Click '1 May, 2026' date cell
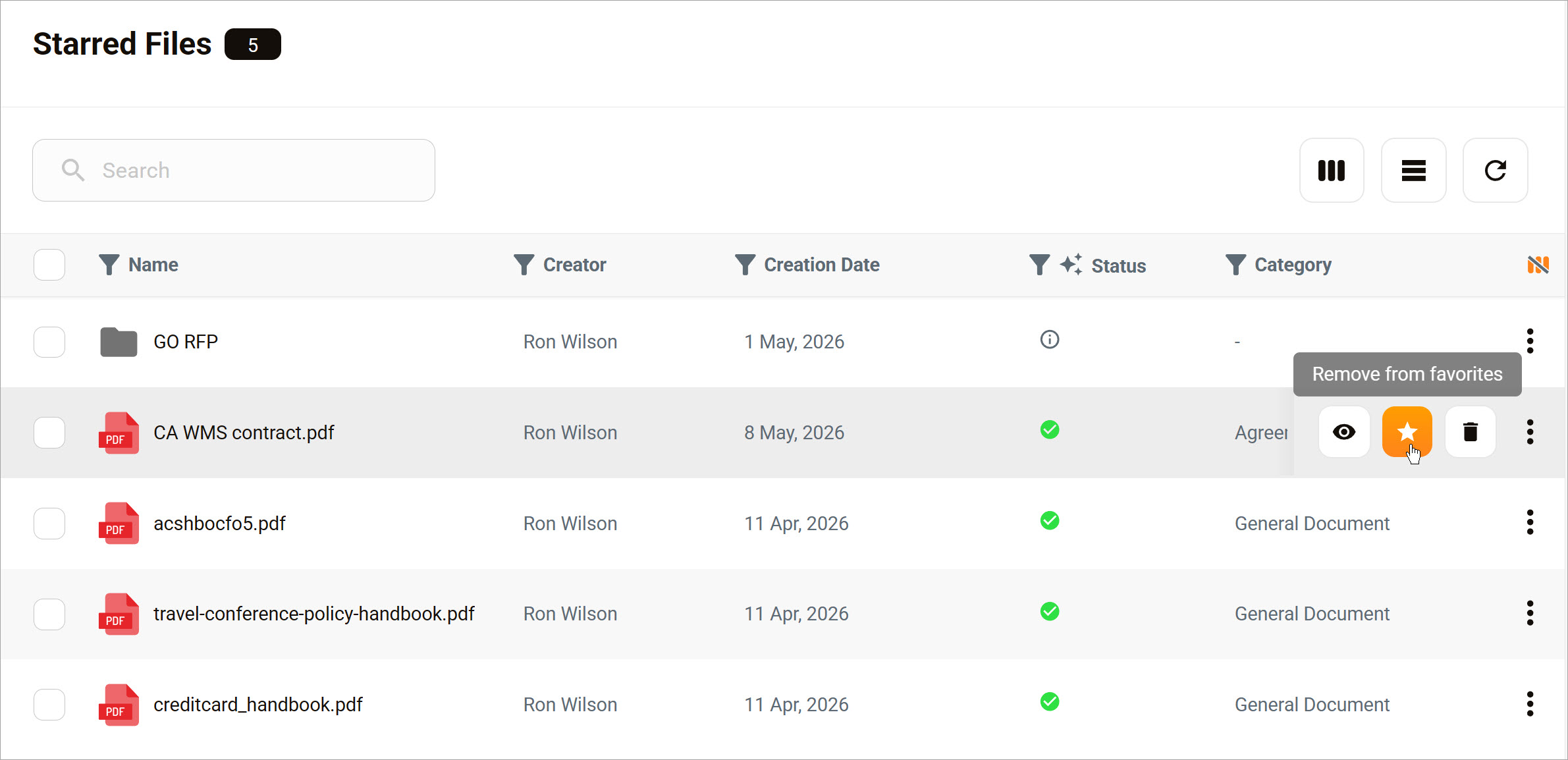Image resolution: width=1568 pixels, height=760 pixels. pos(794,342)
